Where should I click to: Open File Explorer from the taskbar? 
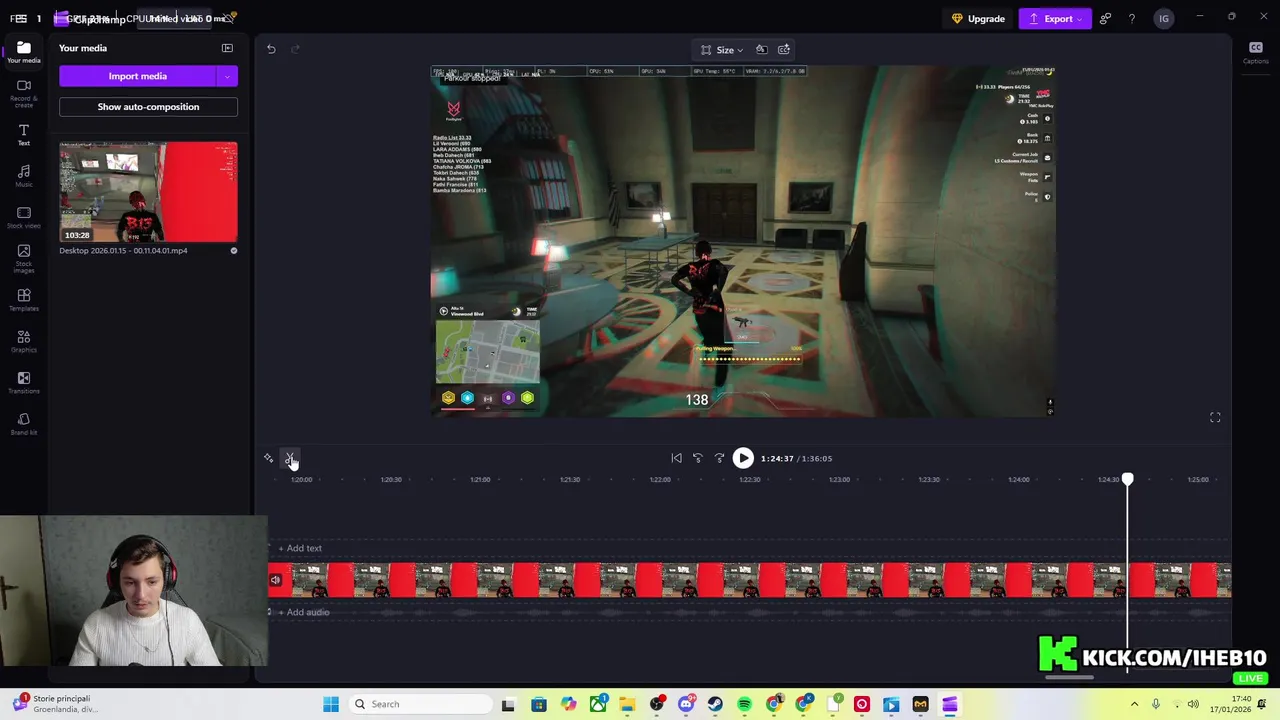pyautogui.click(x=627, y=705)
